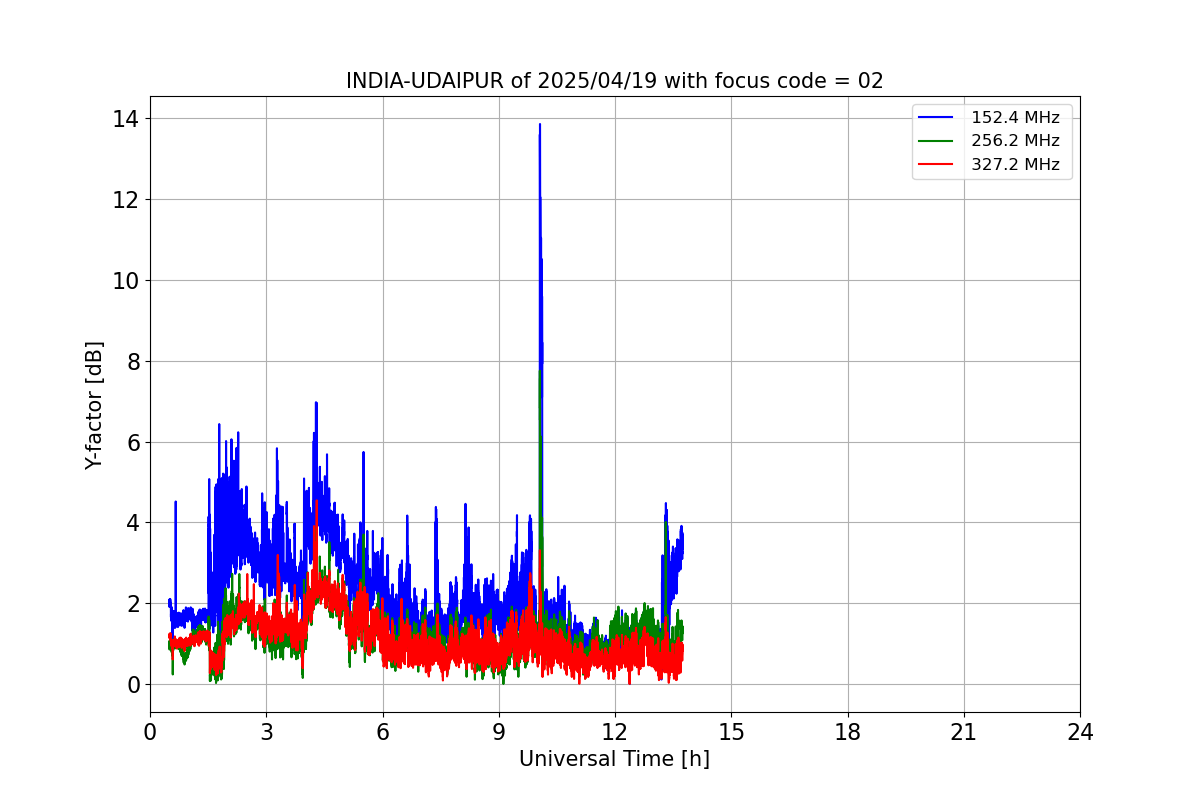Click x-axis tick label 6
The width and height of the screenshot is (1200, 800).
point(383,732)
